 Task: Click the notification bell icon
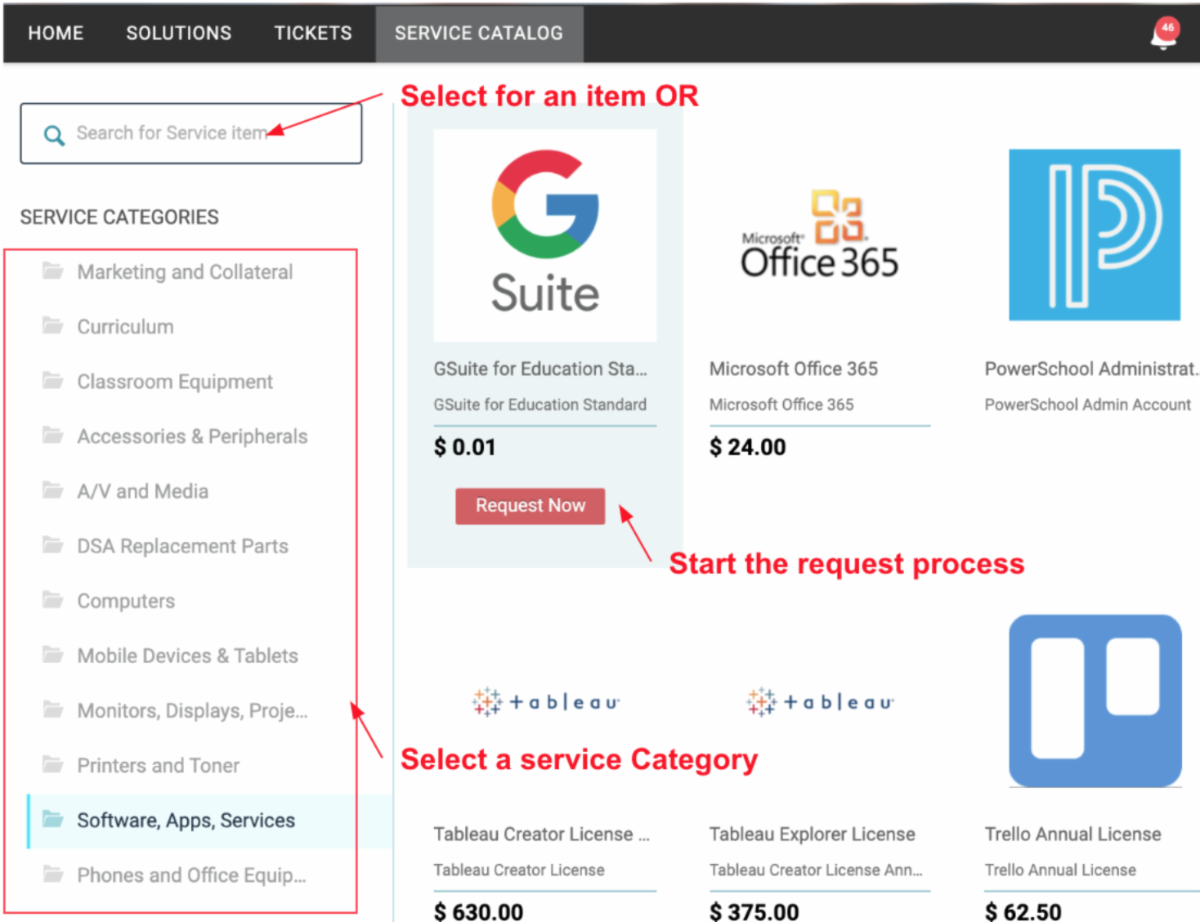point(1162,37)
